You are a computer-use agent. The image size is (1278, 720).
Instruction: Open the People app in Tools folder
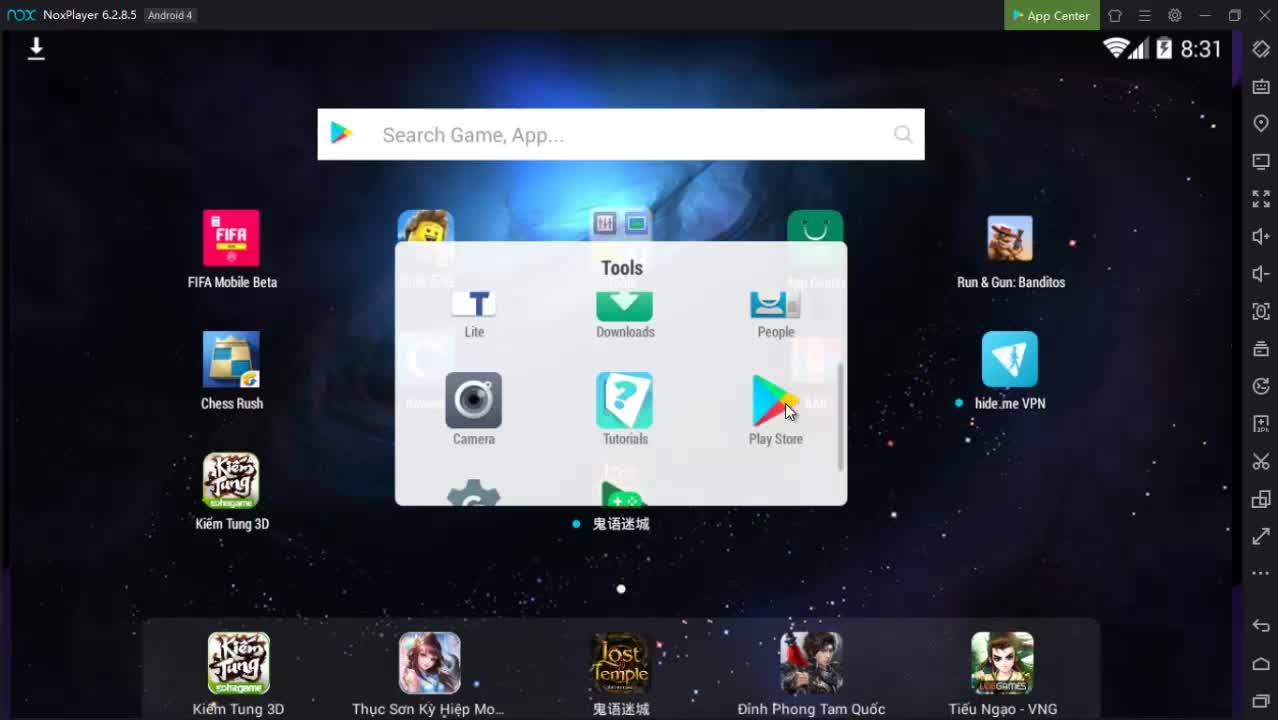[775, 306]
